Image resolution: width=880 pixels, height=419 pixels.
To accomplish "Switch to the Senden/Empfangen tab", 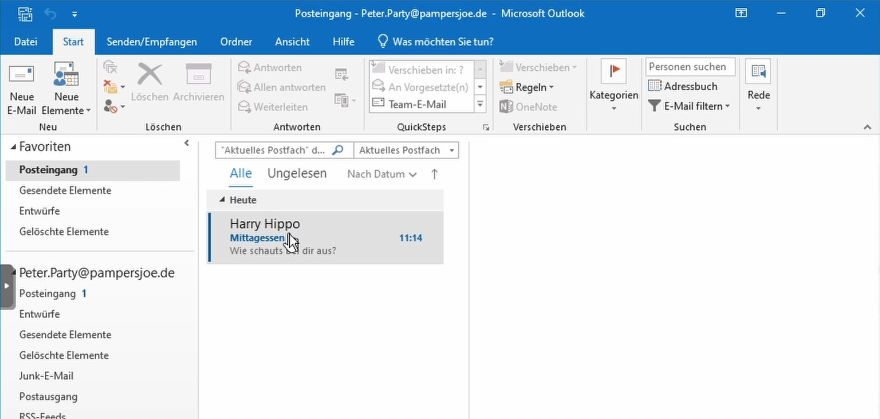I will pyautogui.click(x=152, y=42).
